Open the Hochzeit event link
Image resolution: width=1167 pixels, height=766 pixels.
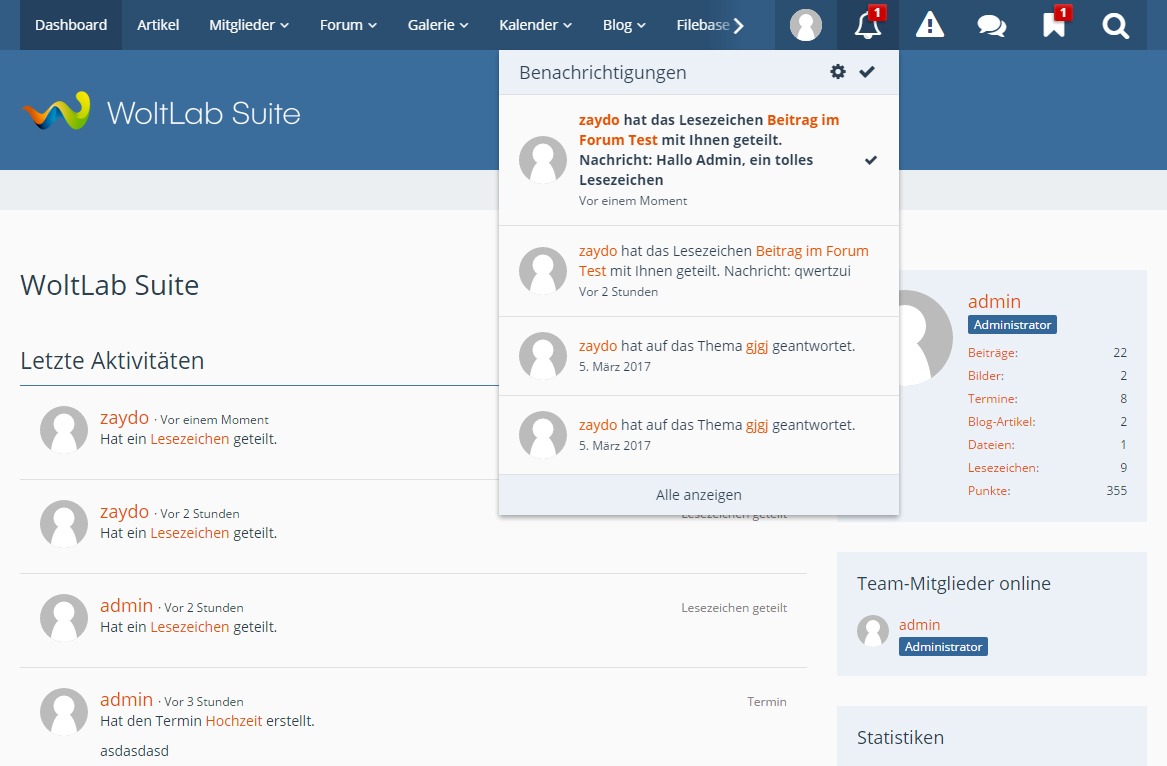click(233, 721)
